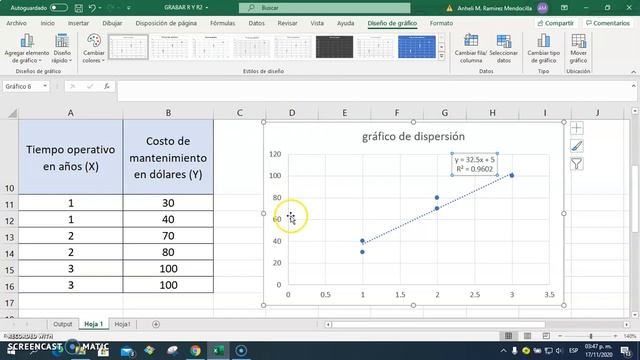Switch to the Output sheet tab
Screen dimensions: 640x360
click(62, 324)
